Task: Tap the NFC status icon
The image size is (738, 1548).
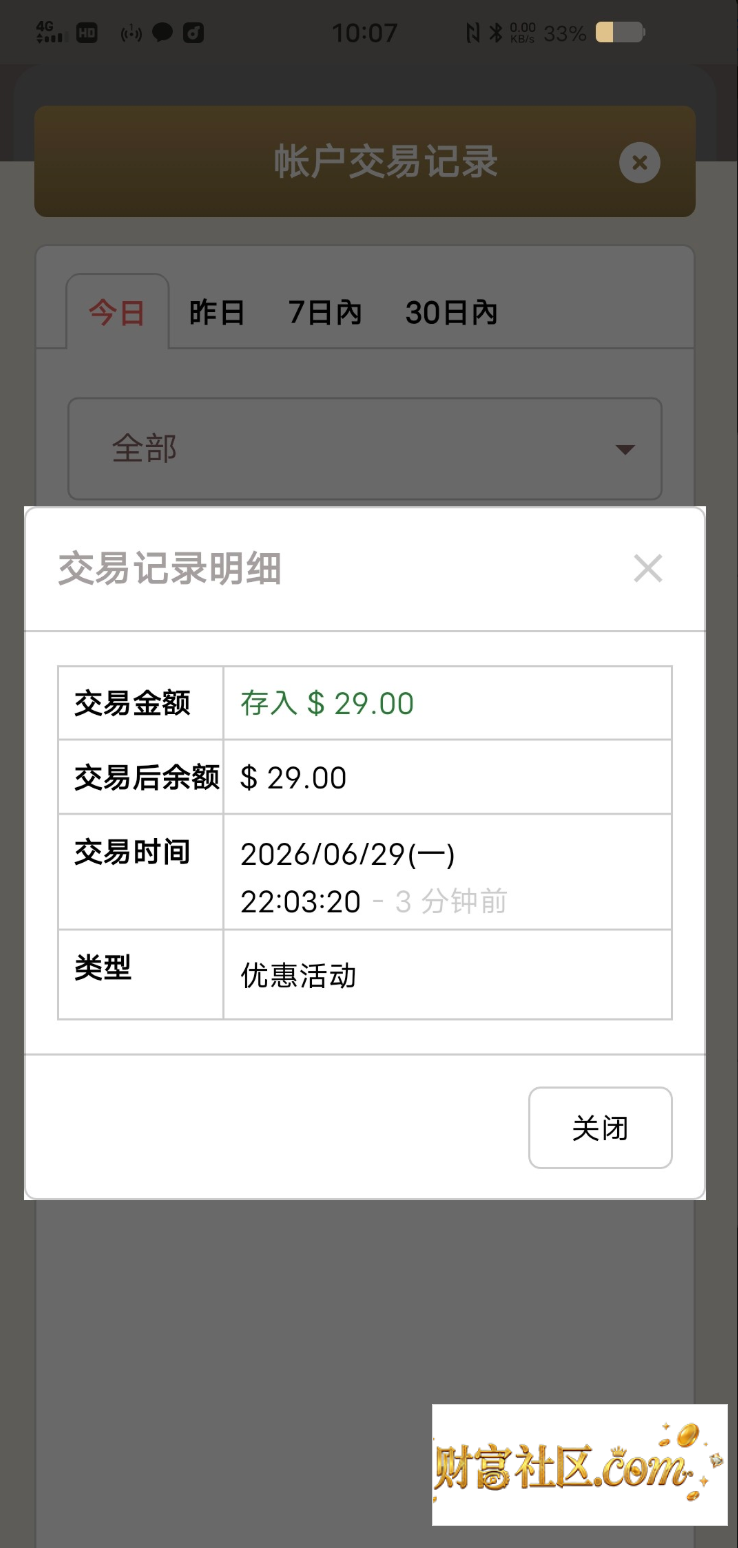Action: 473,33
